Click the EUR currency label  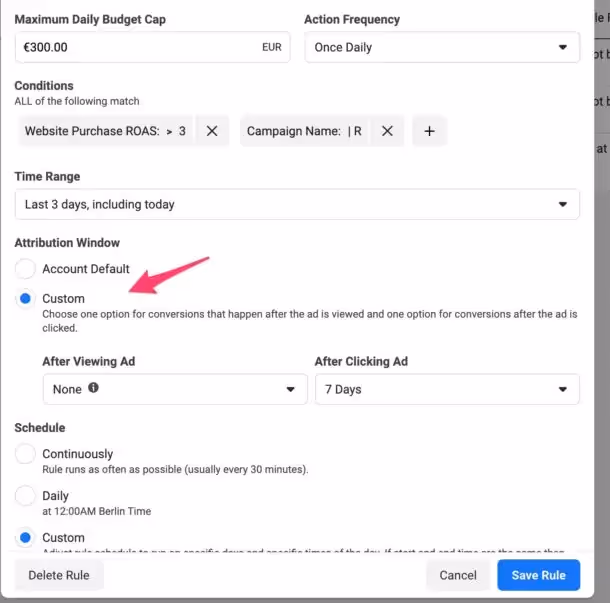pyautogui.click(x=272, y=47)
